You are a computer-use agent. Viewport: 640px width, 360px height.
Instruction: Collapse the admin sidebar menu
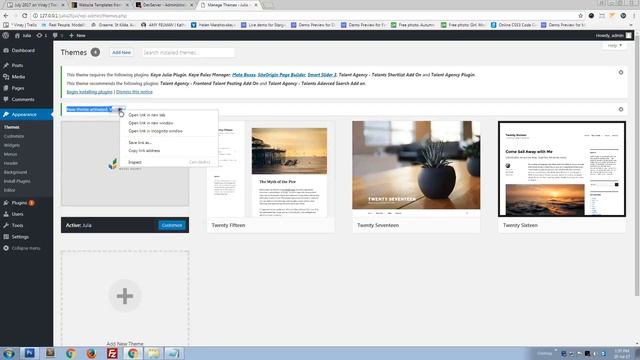point(26,248)
